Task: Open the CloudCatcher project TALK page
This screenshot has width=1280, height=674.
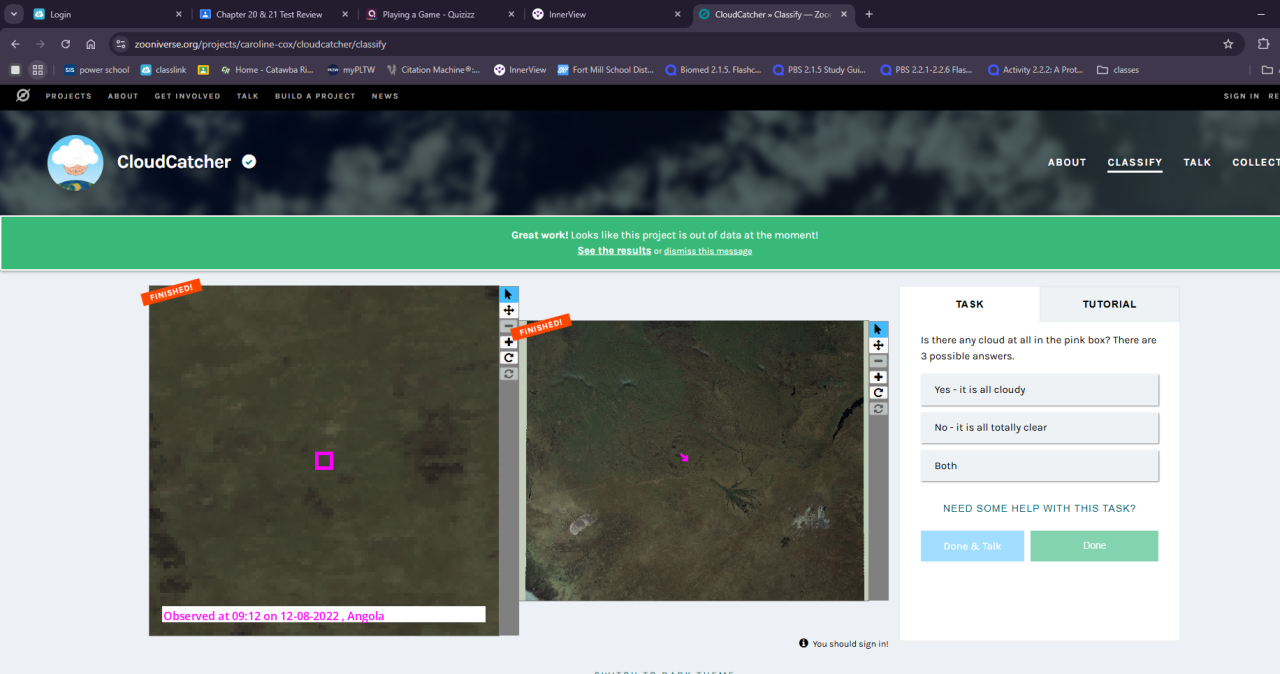Action: point(1197,162)
